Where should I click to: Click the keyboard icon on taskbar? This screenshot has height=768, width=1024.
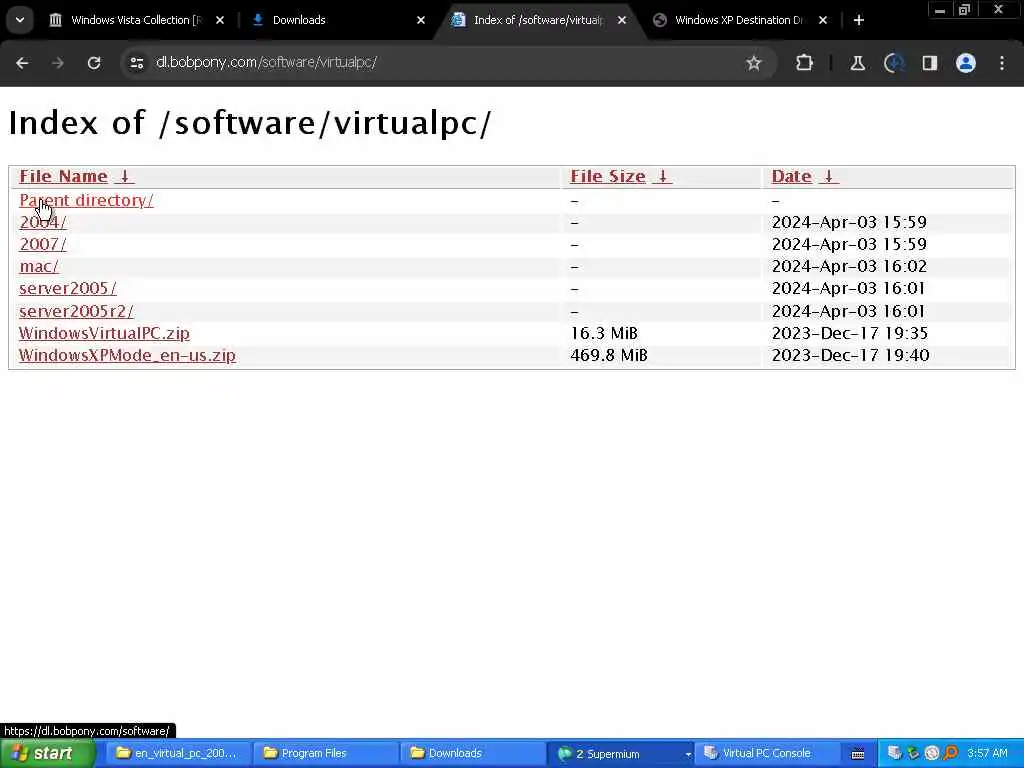pos(858,754)
